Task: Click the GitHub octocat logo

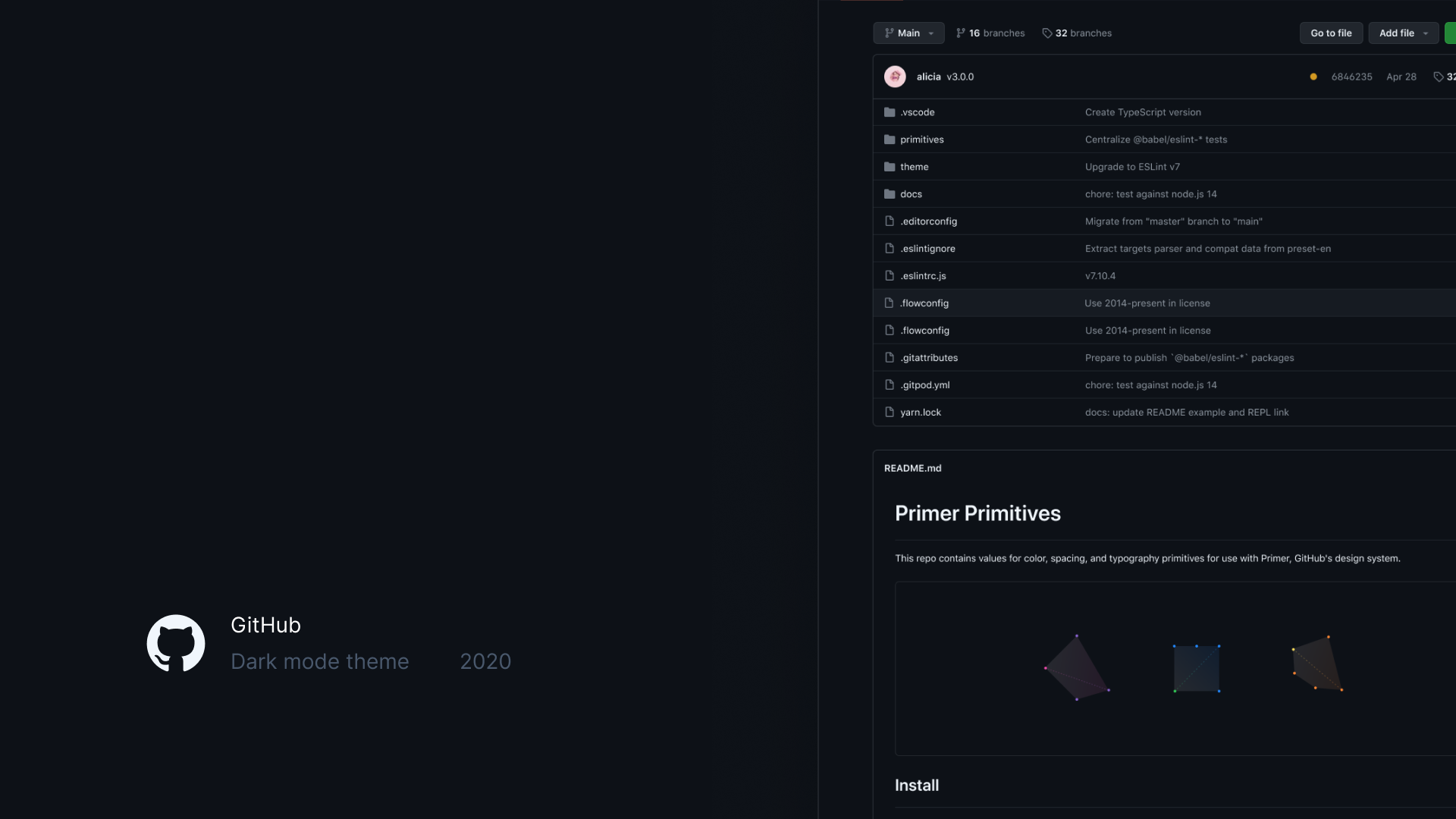Action: tap(175, 643)
